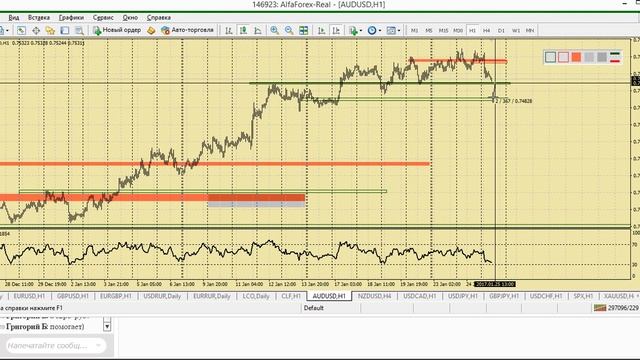Select H4 timeframe
The image size is (640, 360).
(x=487, y=31)
